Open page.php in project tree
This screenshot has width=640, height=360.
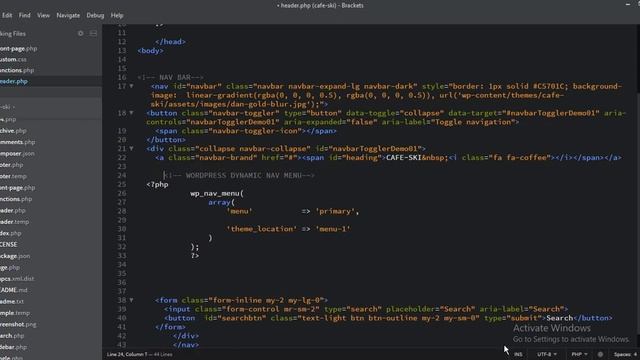(x=10, y=267)
